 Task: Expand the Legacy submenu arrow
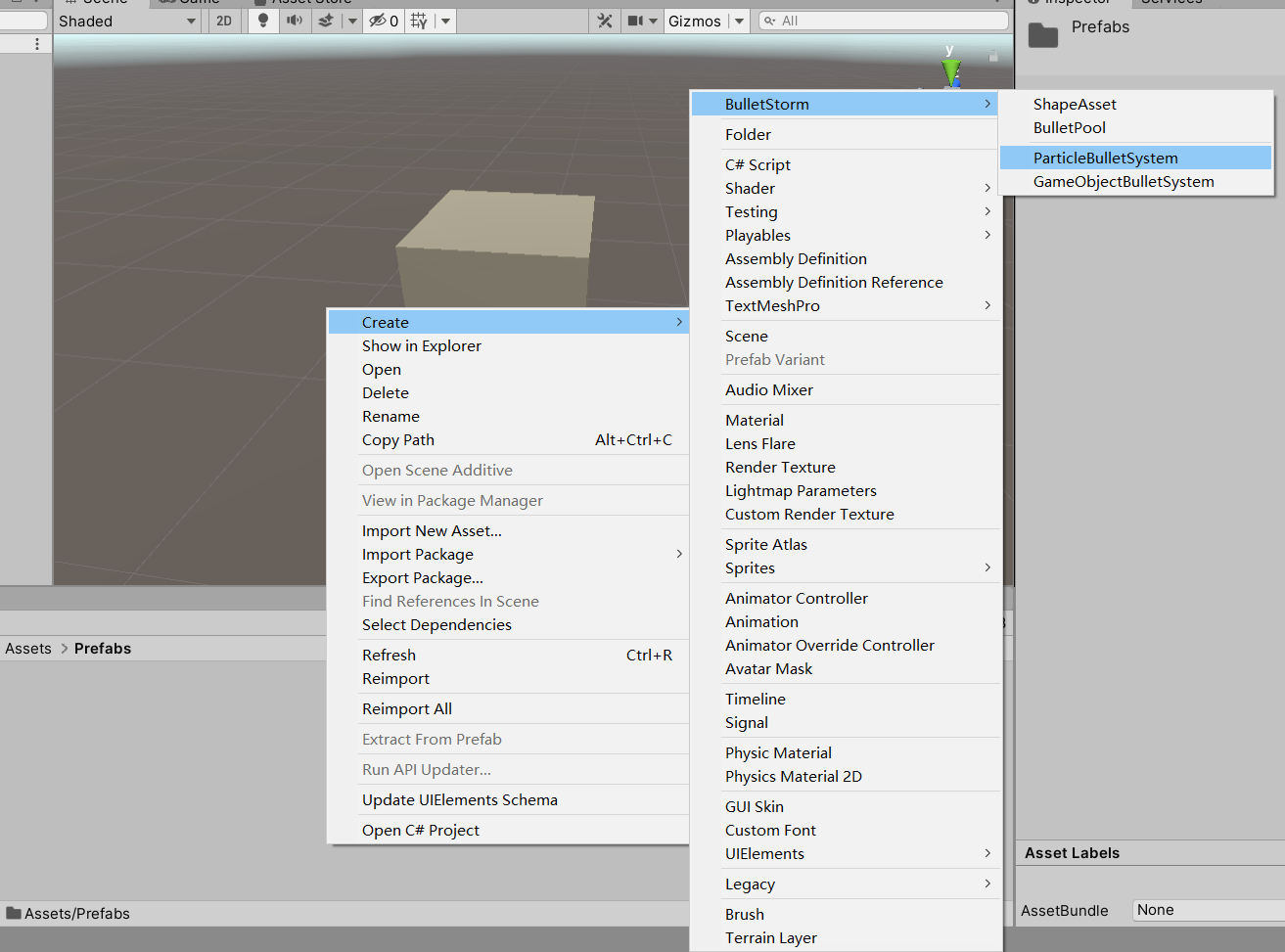coord(987,884)
